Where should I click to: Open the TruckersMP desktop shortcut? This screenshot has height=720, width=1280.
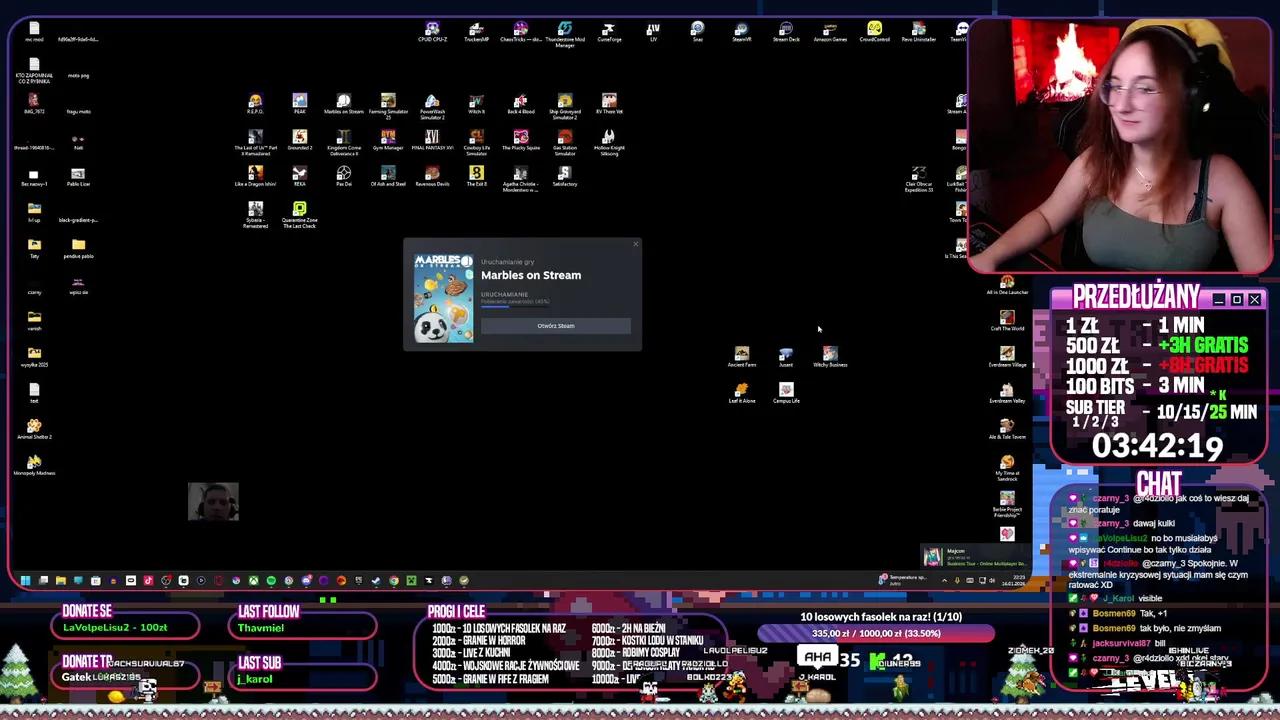point(476,32)
